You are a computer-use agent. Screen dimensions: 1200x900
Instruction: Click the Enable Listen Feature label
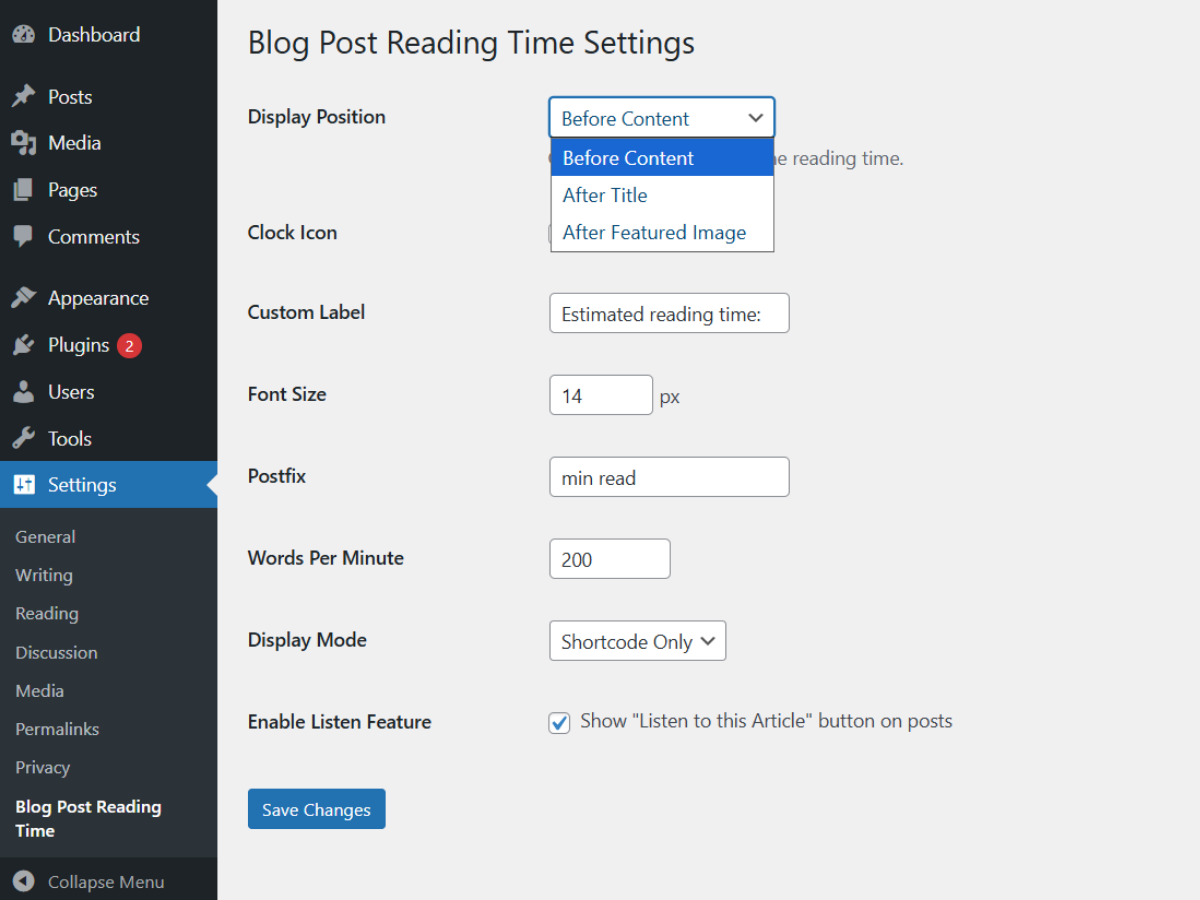[340, 722]
